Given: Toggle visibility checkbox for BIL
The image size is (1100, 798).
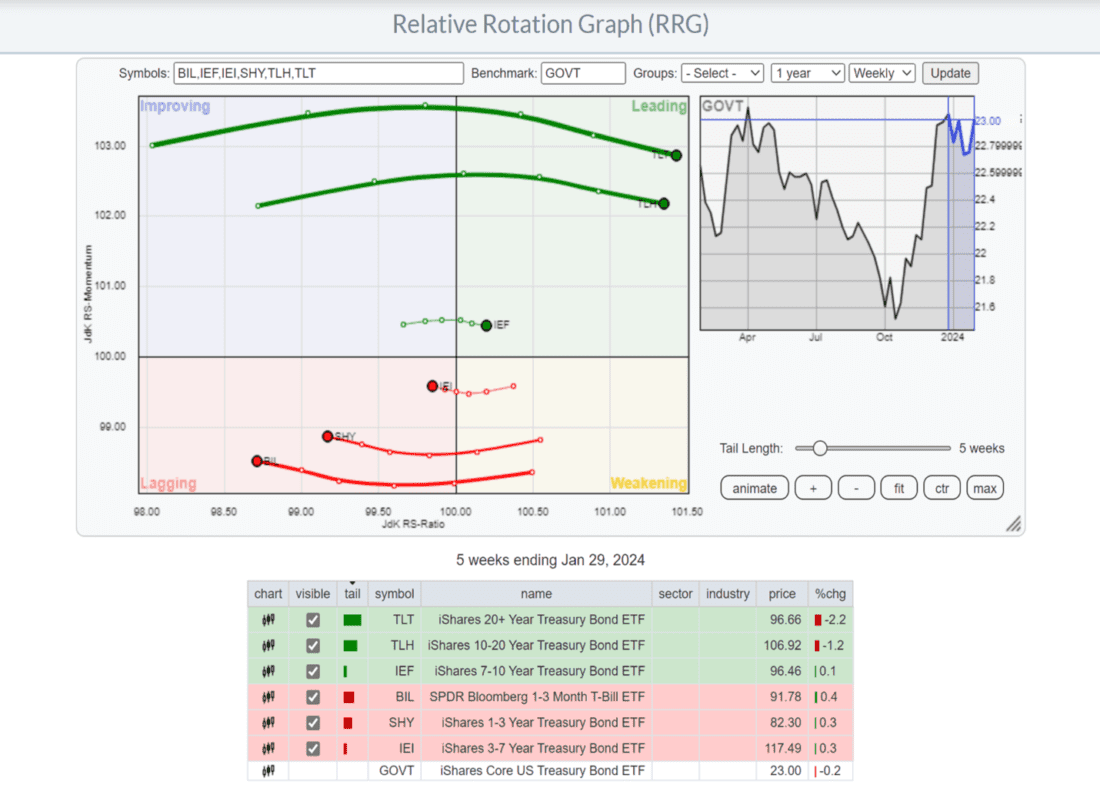Looking at the screenshot, I should click(x=313, y=697).
